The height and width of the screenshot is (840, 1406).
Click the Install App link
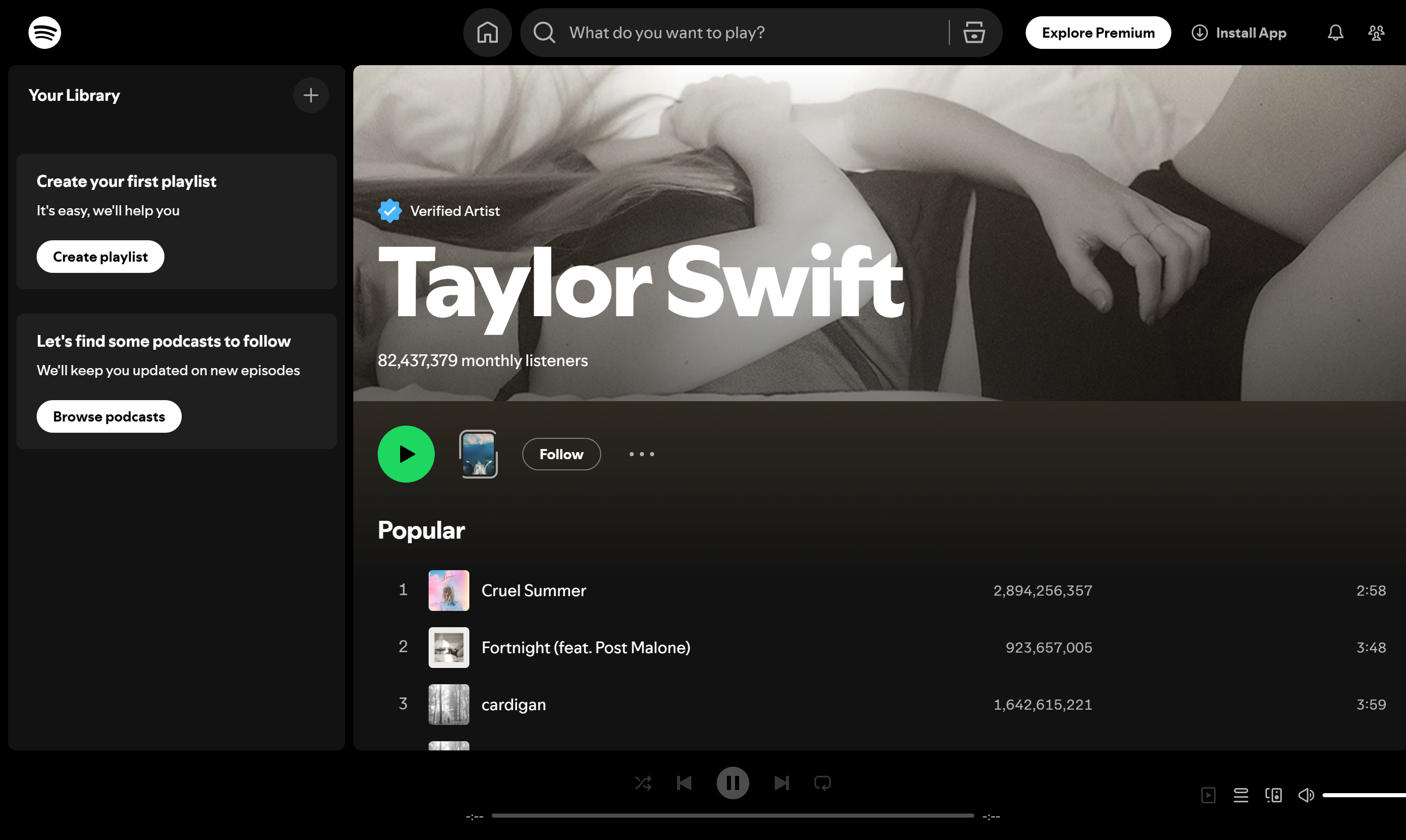(x=1240, y=32)
